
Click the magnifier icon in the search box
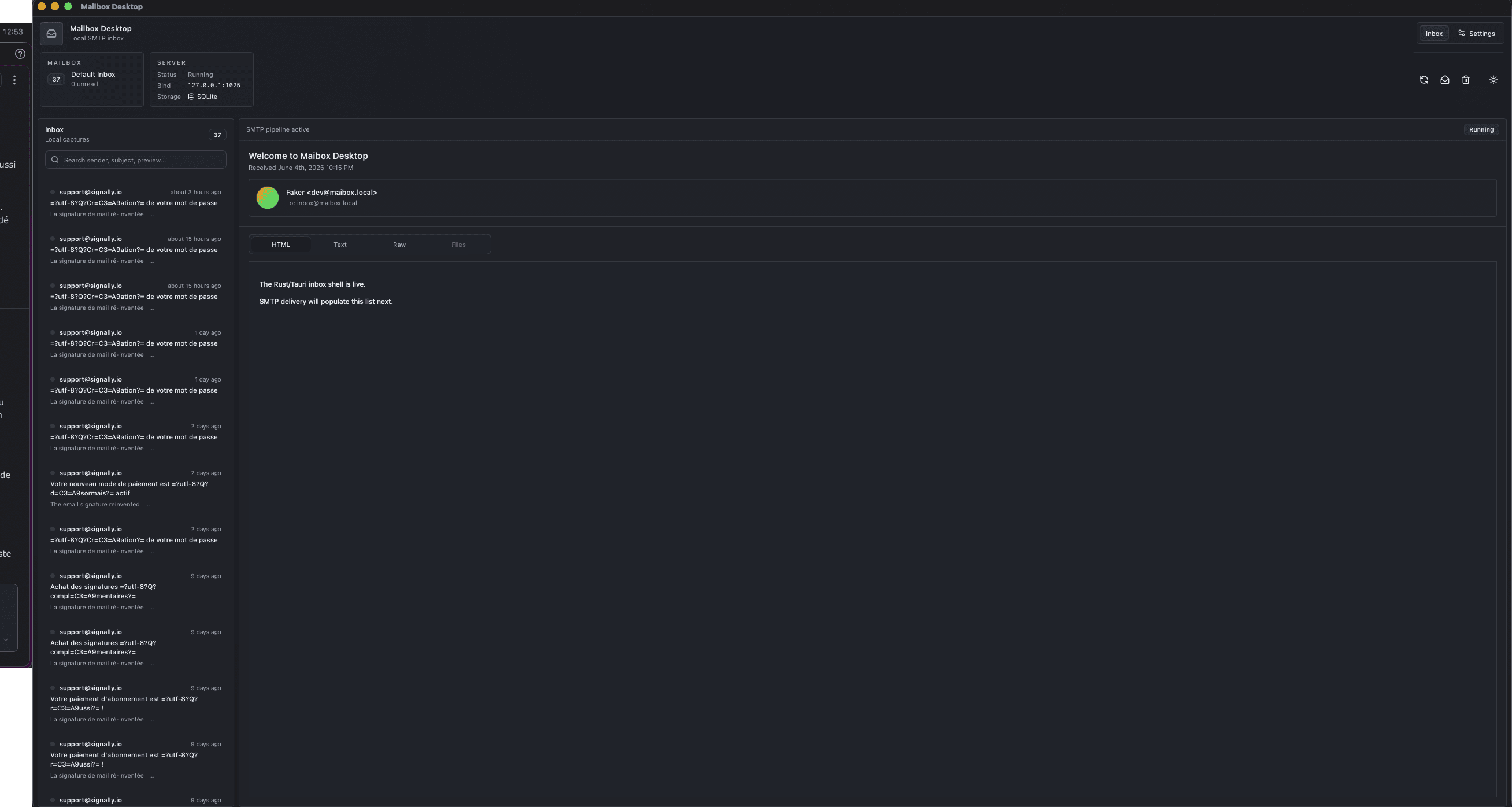(55, 160)
